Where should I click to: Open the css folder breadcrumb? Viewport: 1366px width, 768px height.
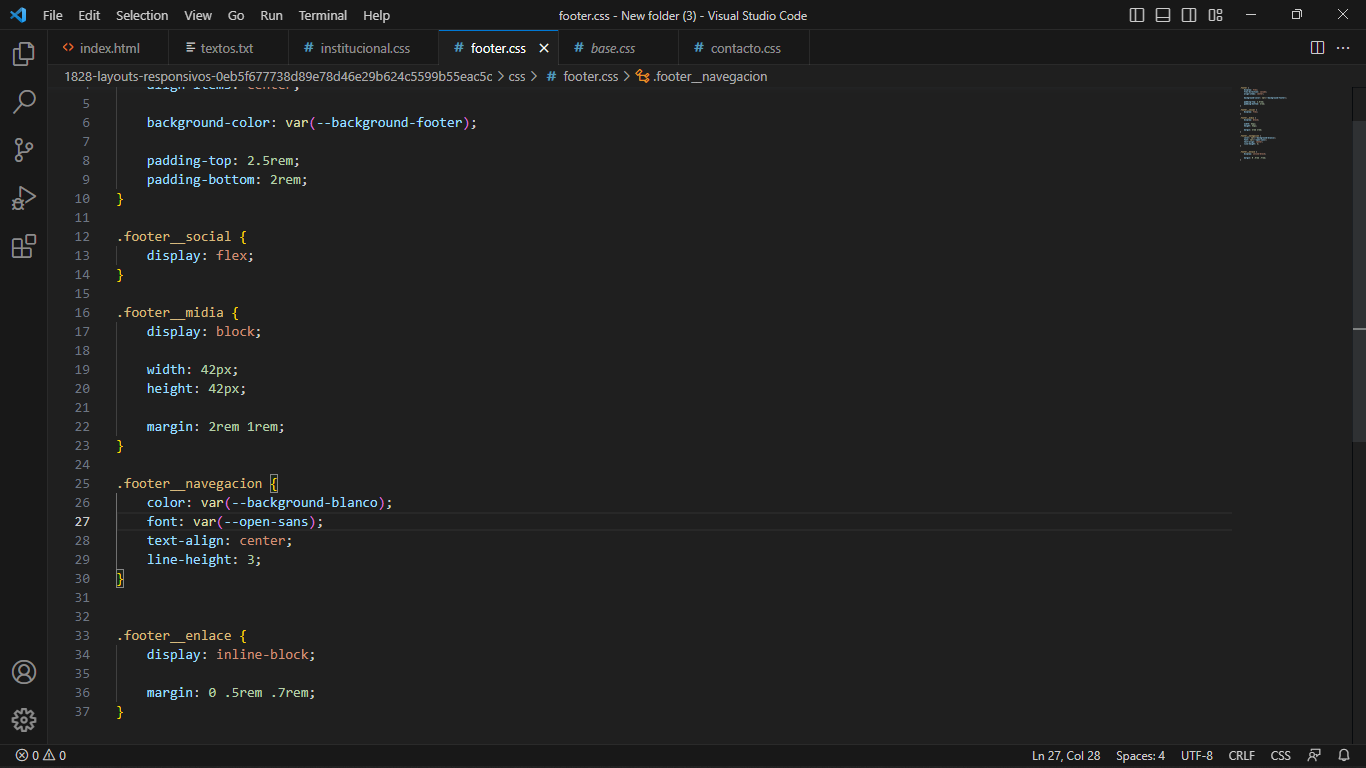pos(517,76)
